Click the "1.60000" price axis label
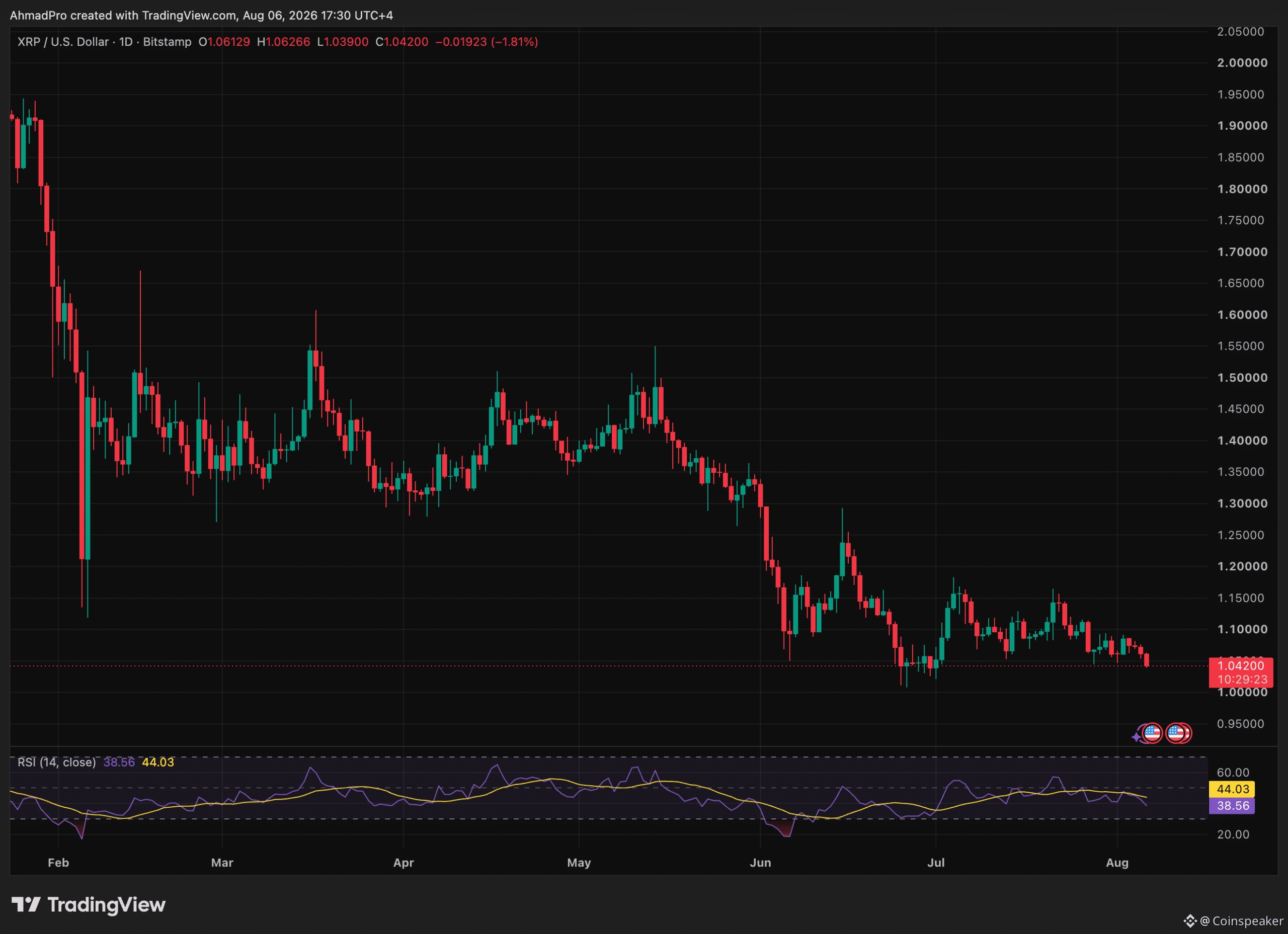This screenshot has height=934, width=1288. coord(1242,314)
